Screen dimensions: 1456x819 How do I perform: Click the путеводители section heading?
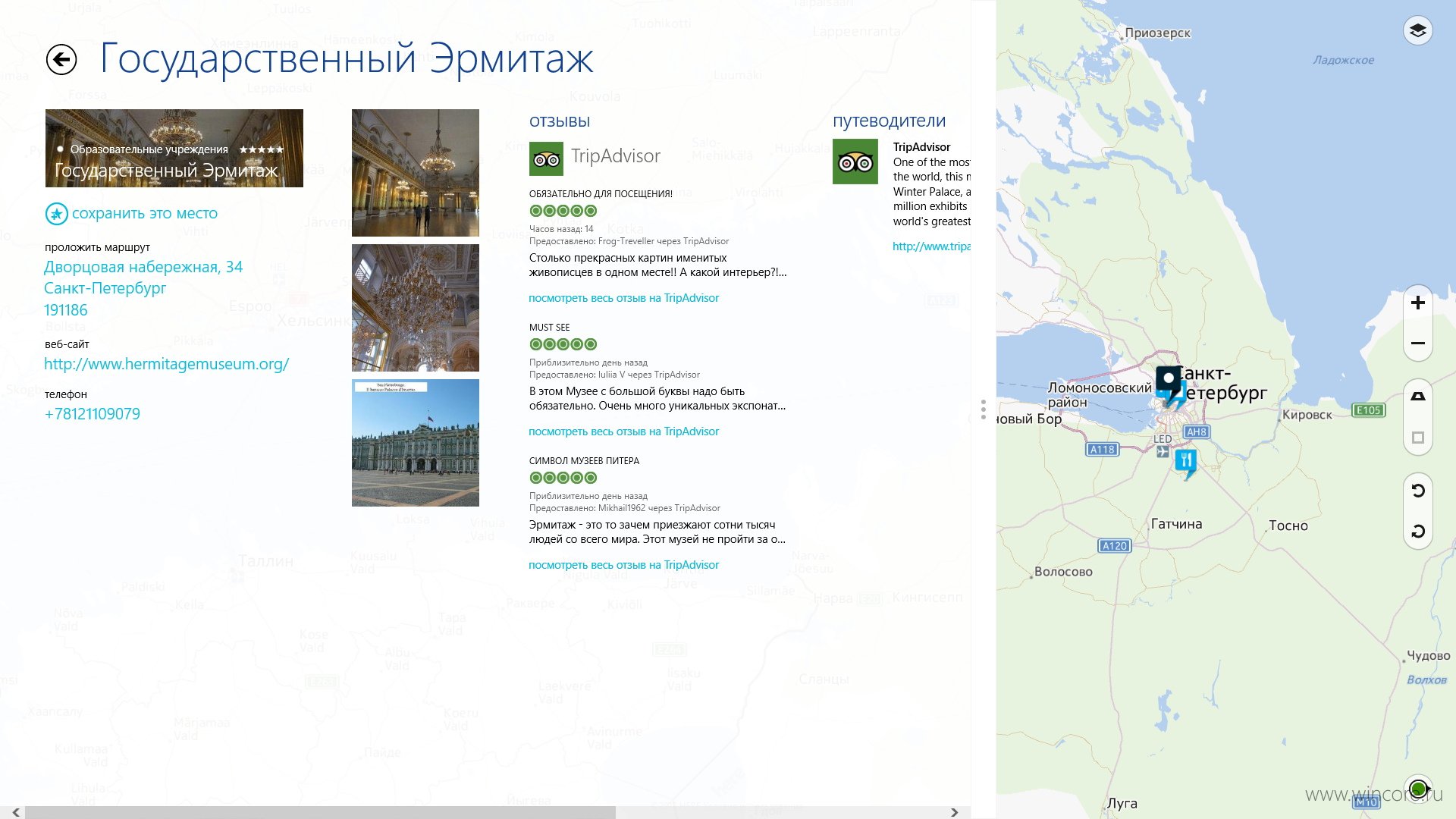pos(889,121)
